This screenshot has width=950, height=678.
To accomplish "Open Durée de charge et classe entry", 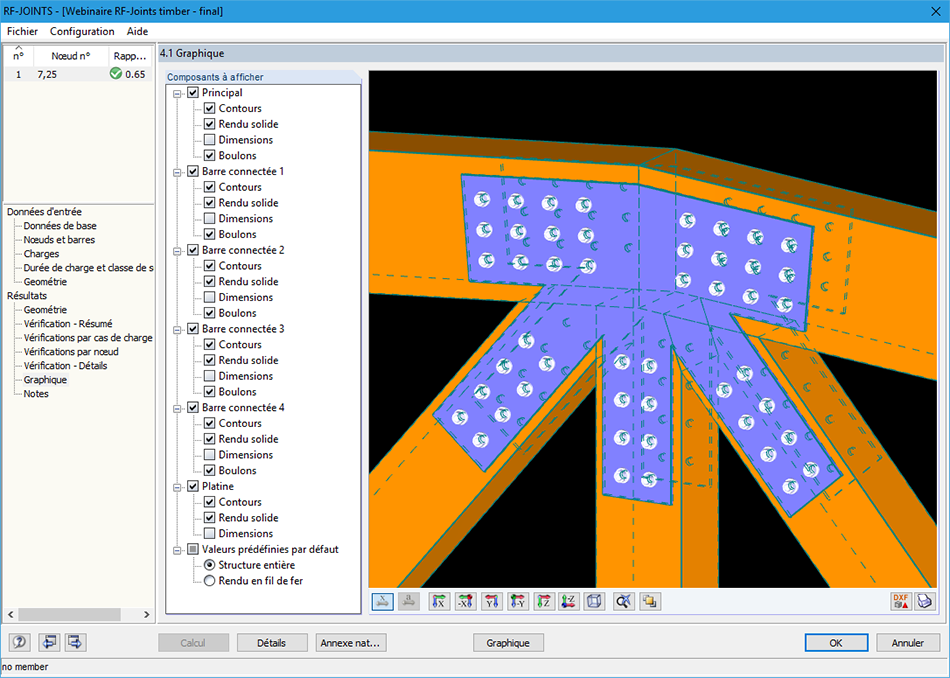I will [x=88, y=268].
